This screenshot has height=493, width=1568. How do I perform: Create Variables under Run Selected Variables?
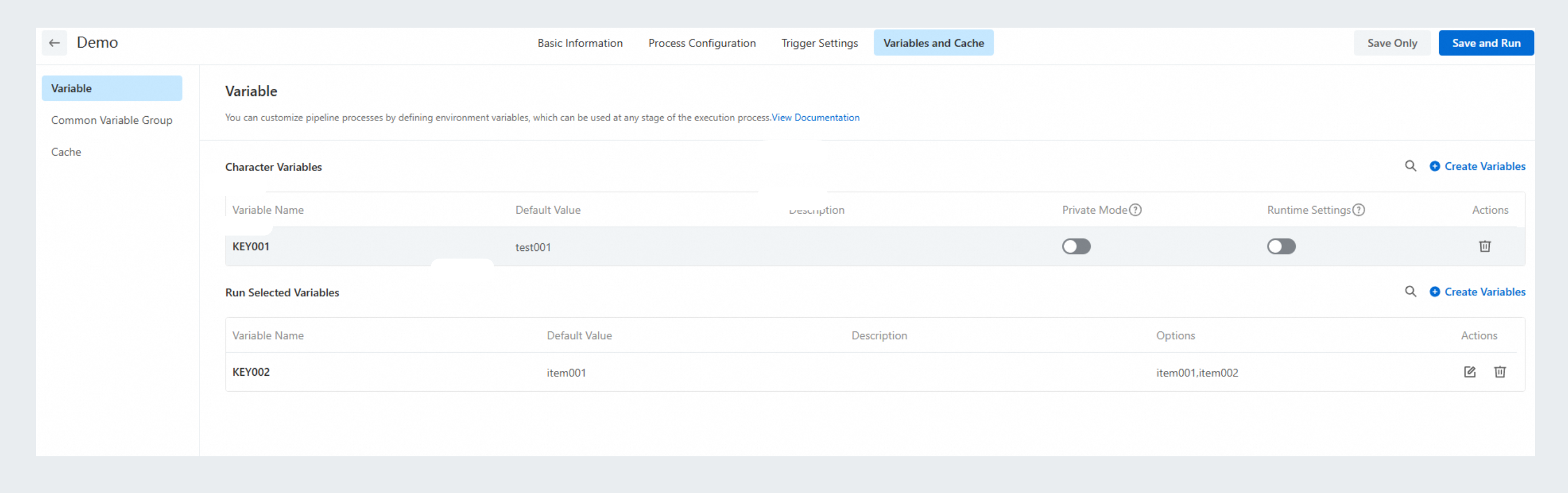coord(1477,291)
